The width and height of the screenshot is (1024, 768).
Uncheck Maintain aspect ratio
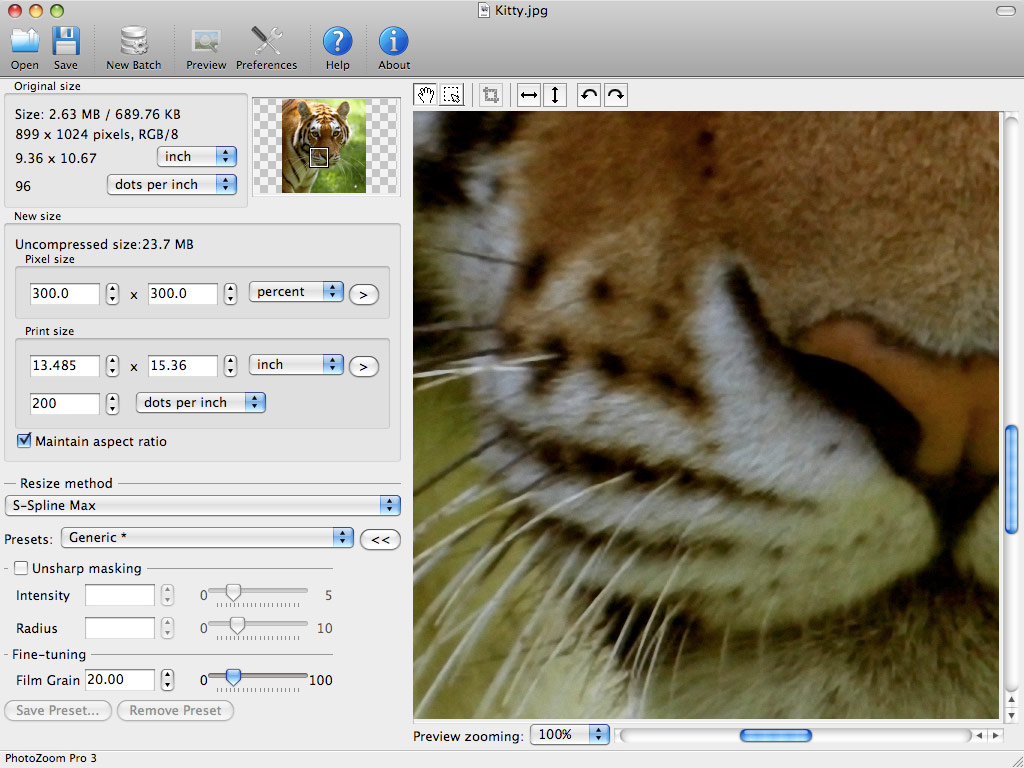24,441
